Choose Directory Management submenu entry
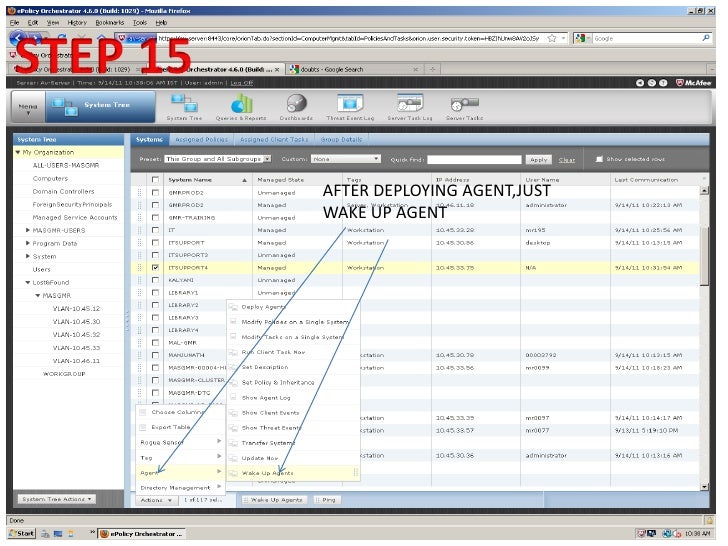The width and height of the screenshot is (728, 546). click(181, 488)
